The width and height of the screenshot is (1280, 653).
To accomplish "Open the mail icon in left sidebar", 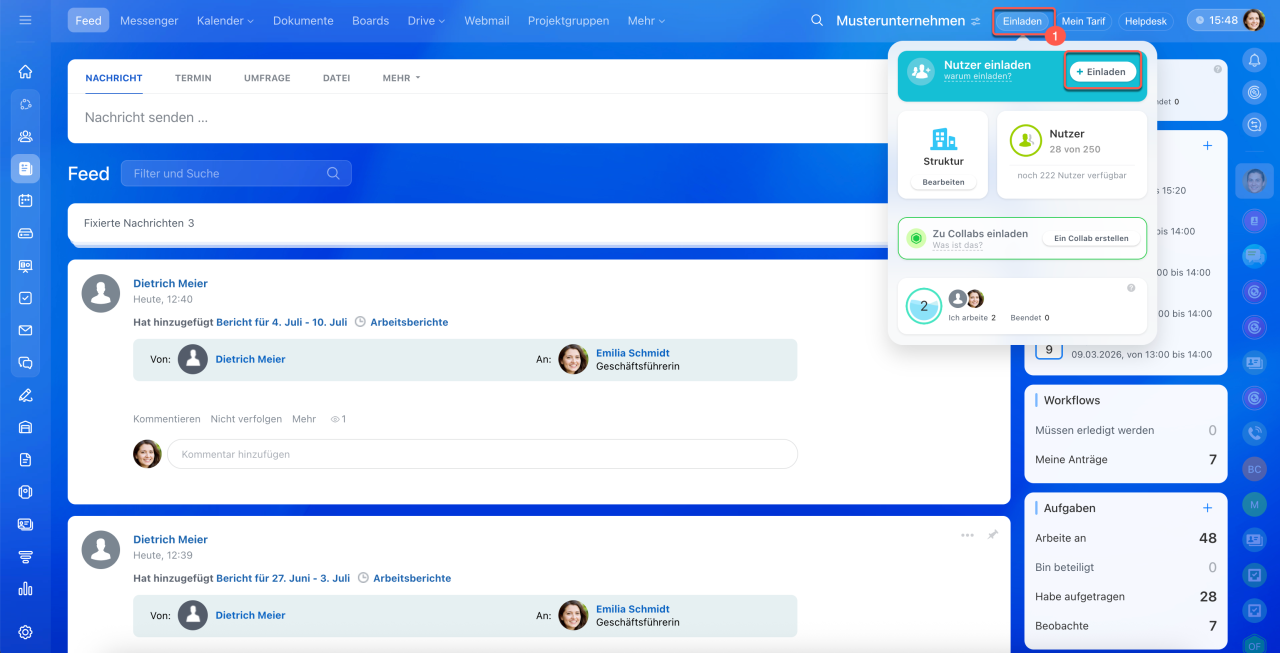I will (x=25, y=330).
